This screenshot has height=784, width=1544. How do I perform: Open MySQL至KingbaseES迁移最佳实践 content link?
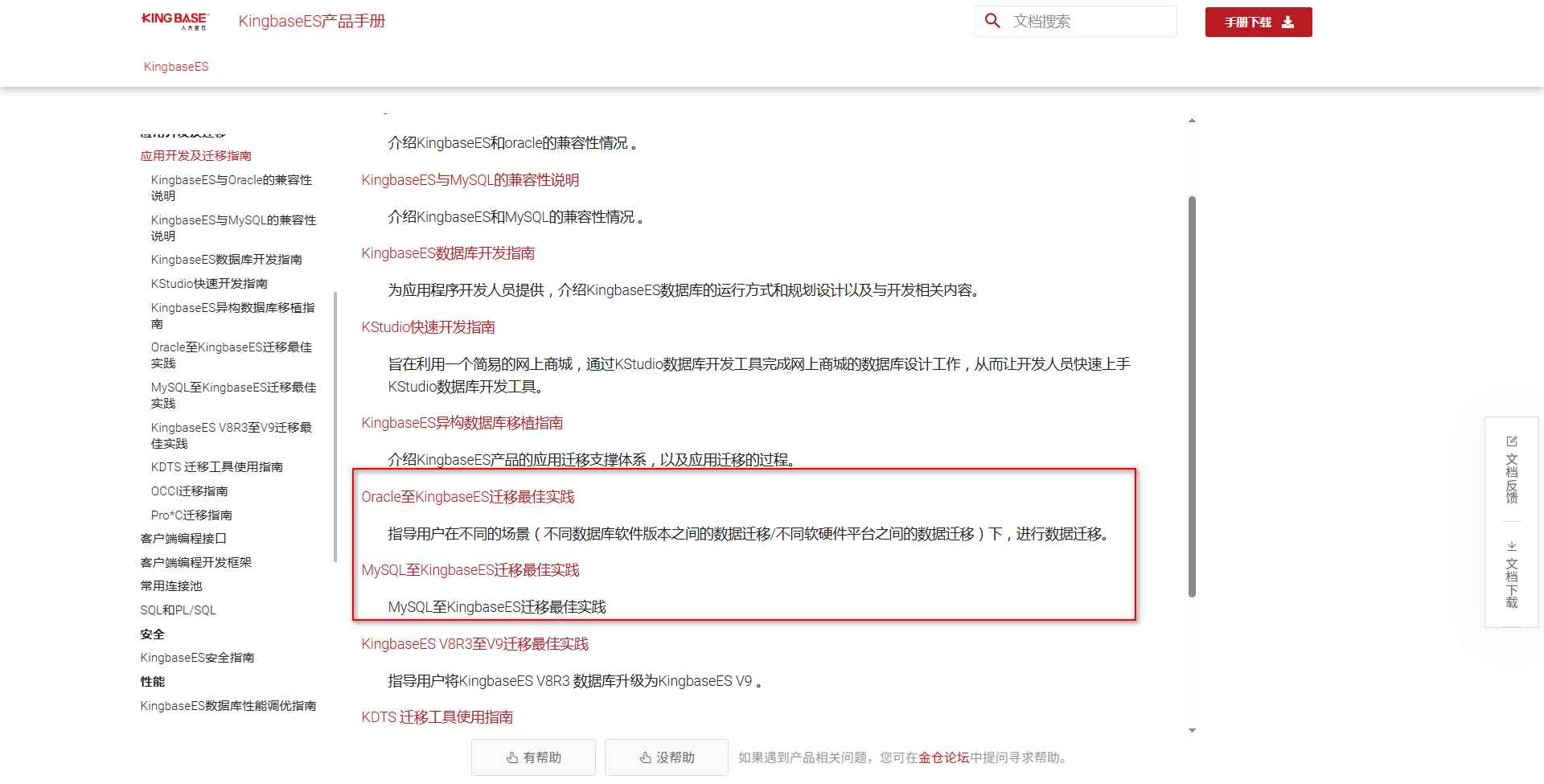pyautogui.click(x=470, y=570)
